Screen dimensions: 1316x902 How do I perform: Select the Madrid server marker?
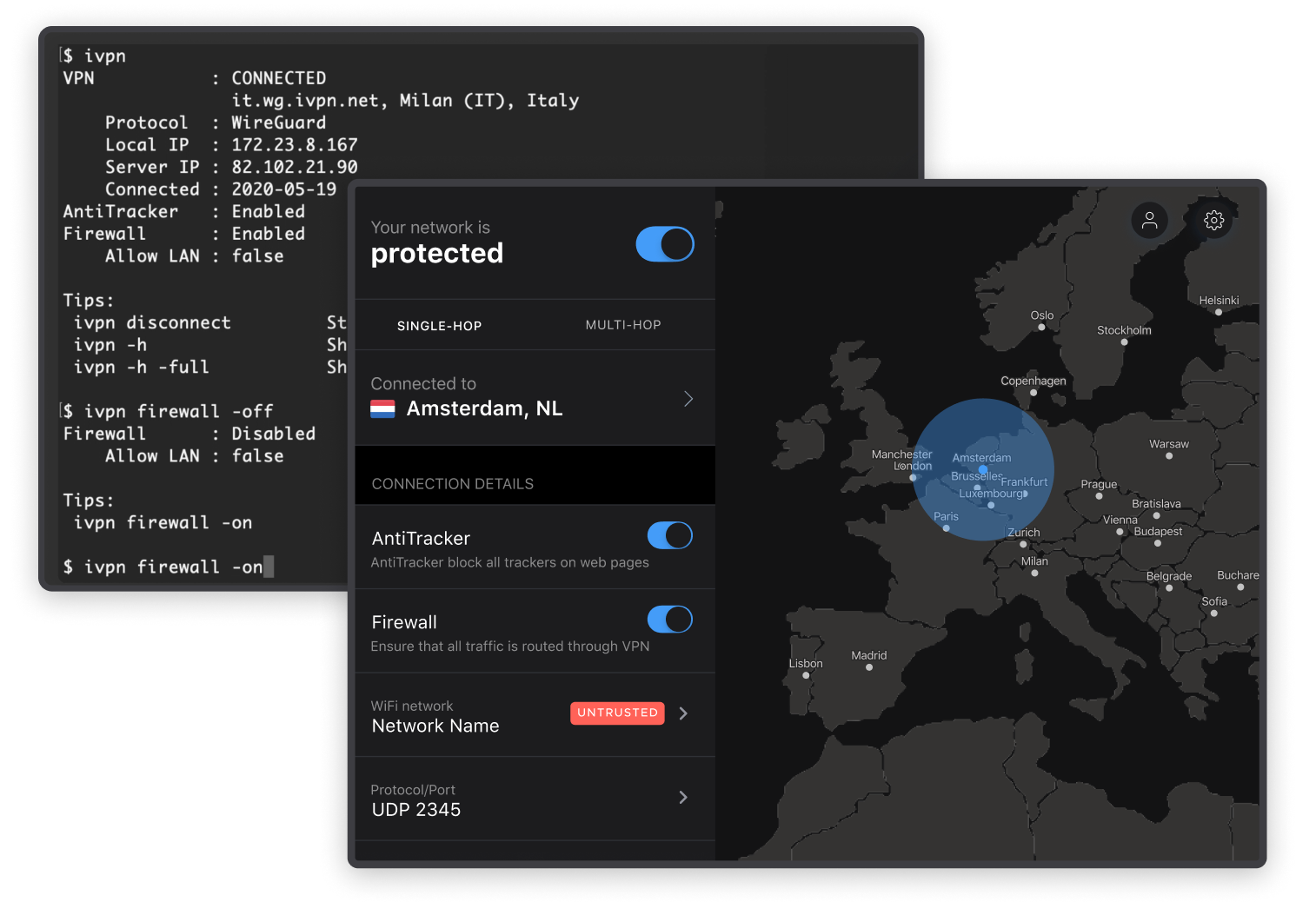coord(867,667)
